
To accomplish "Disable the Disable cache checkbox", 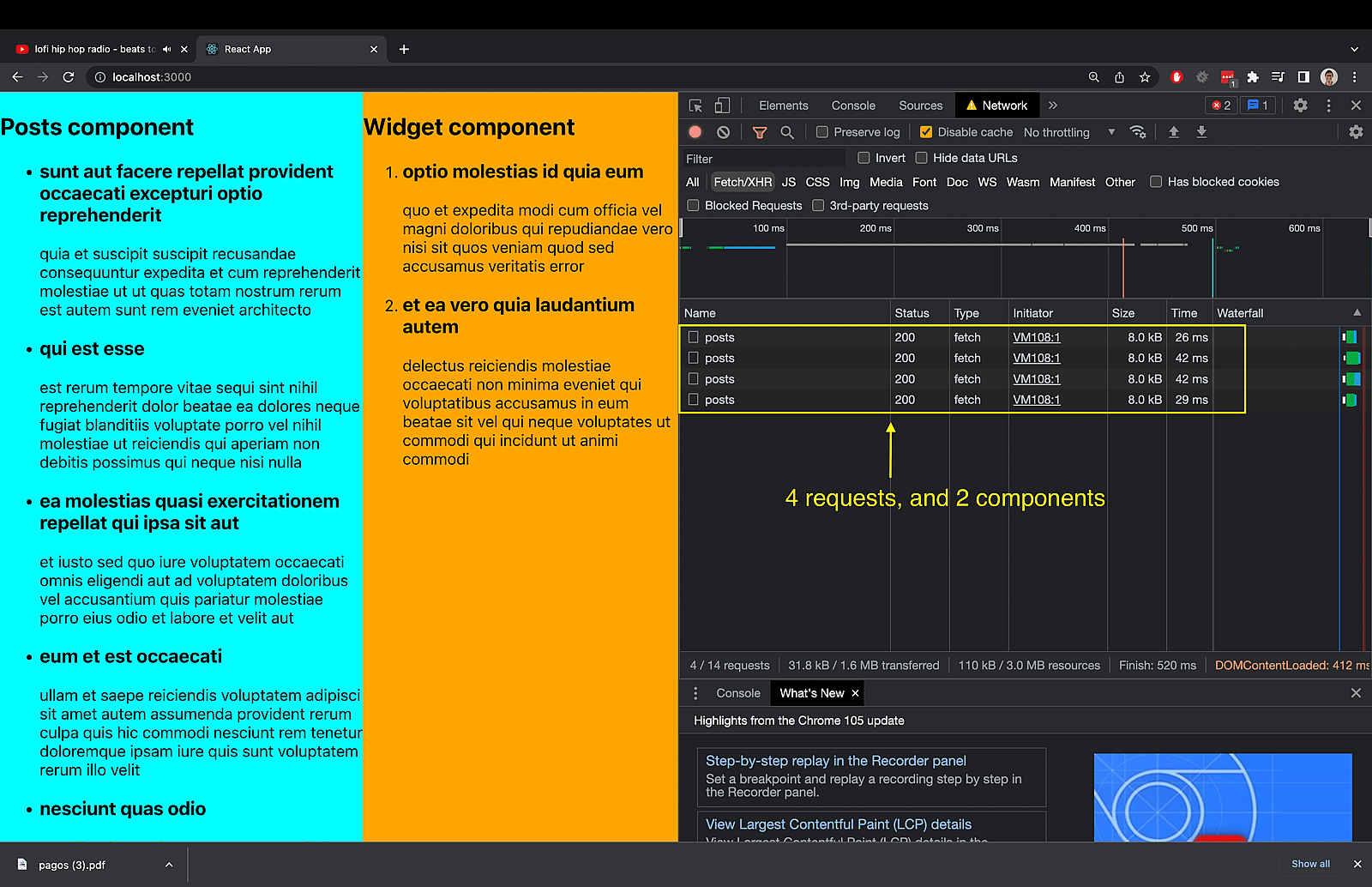I will coord(926,131).
